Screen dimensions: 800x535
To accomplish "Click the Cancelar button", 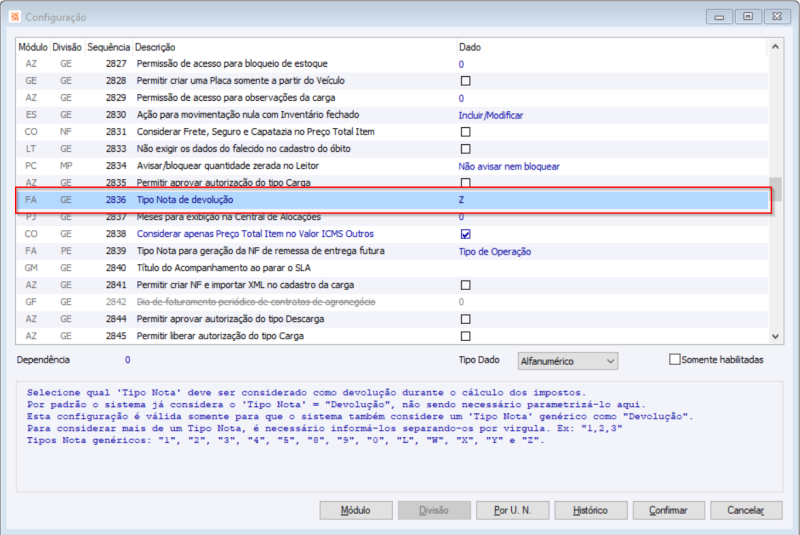I will coord(746,510).
